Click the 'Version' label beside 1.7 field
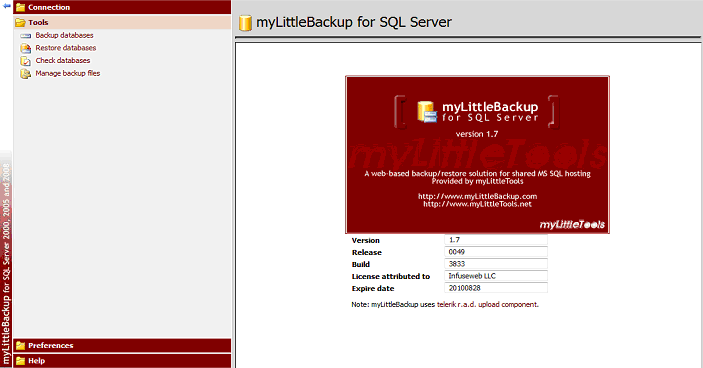This screenshot has height=368, width=703. click(x=366, y=240)
